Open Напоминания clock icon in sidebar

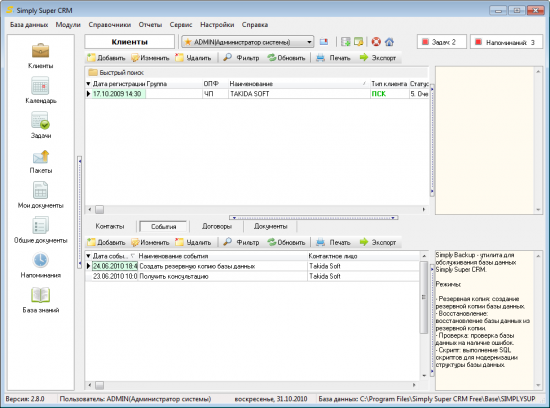pos(41,260)
